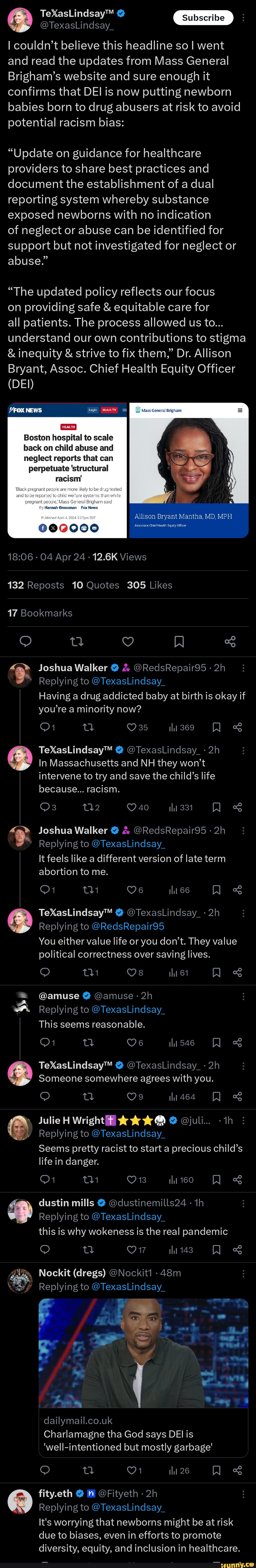Like the main post

pyautogui.click(x=128, y=641)
